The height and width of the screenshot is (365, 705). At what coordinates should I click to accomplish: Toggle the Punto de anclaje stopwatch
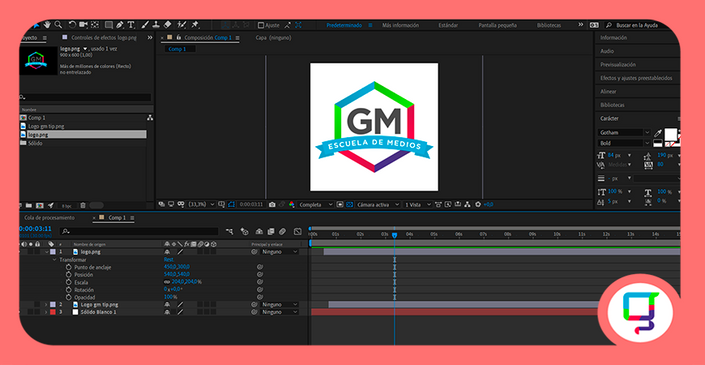(x=68, y=267)
